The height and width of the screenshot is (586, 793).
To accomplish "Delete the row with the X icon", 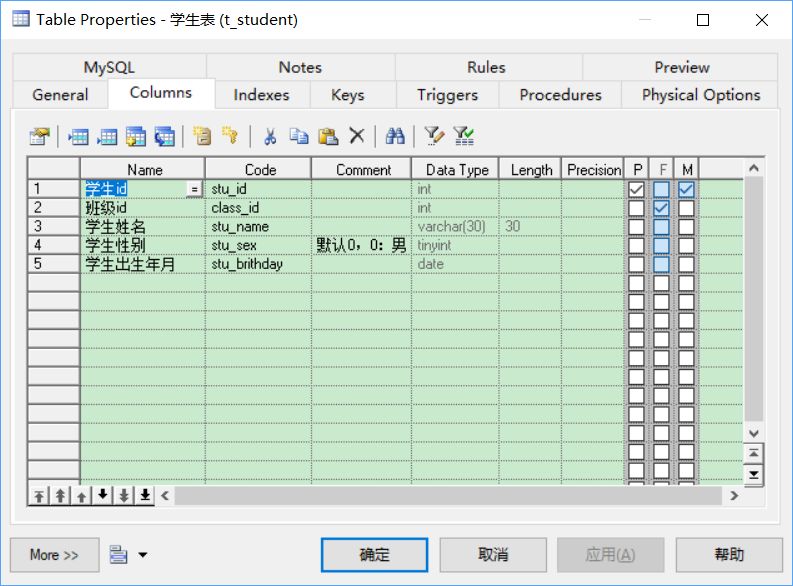I will coord(357,136).
